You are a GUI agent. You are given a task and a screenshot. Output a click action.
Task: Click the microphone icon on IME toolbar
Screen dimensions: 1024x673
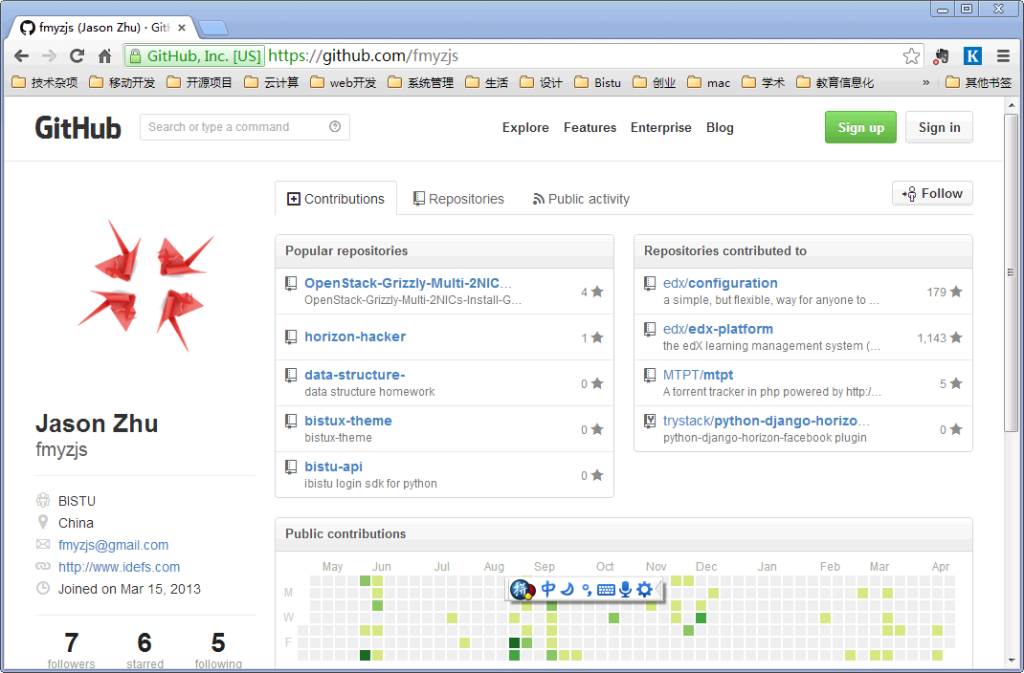pyautogui.click(x=625, y=590)
